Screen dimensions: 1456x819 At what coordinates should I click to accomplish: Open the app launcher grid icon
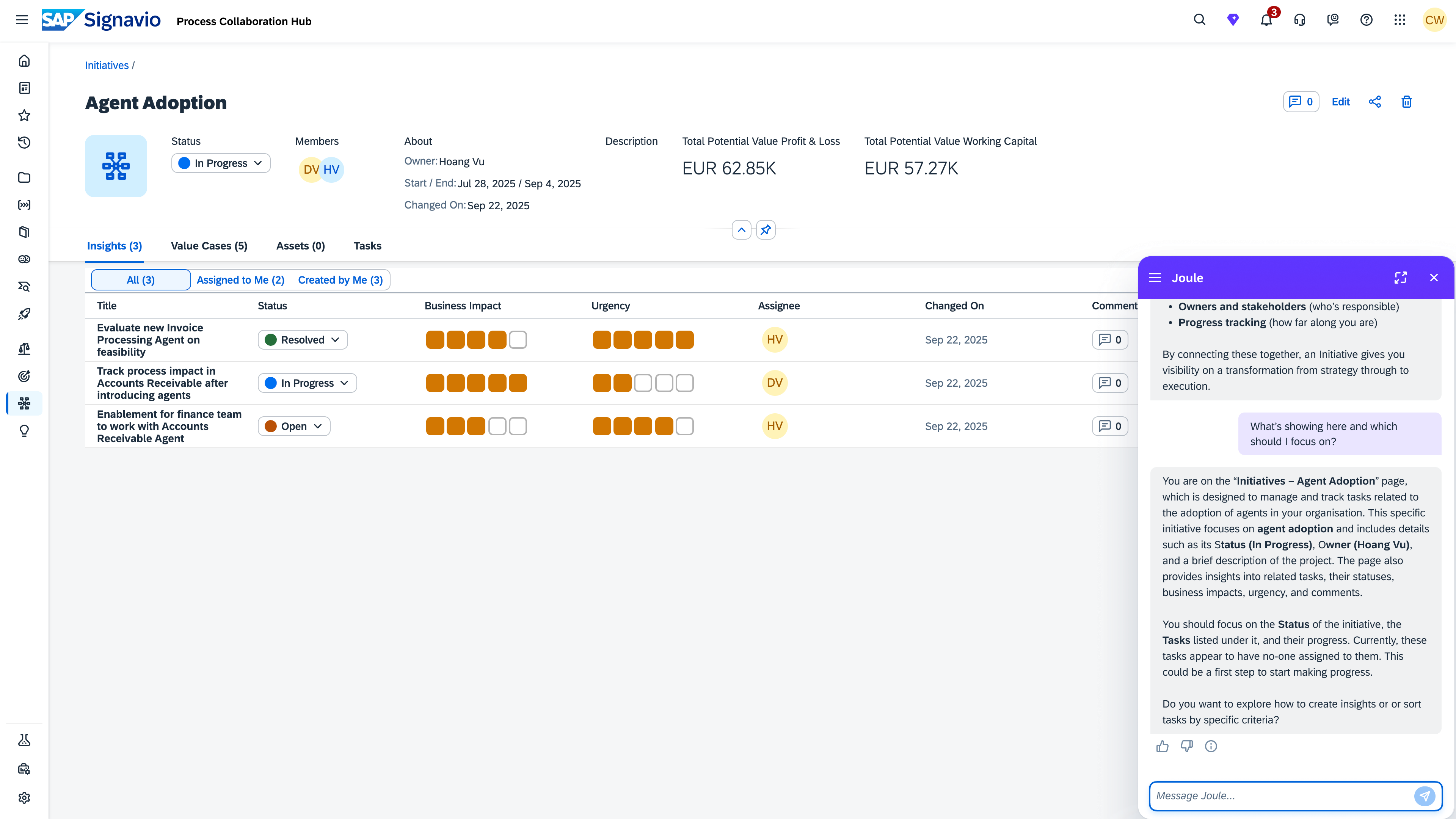coord(1400,20)
